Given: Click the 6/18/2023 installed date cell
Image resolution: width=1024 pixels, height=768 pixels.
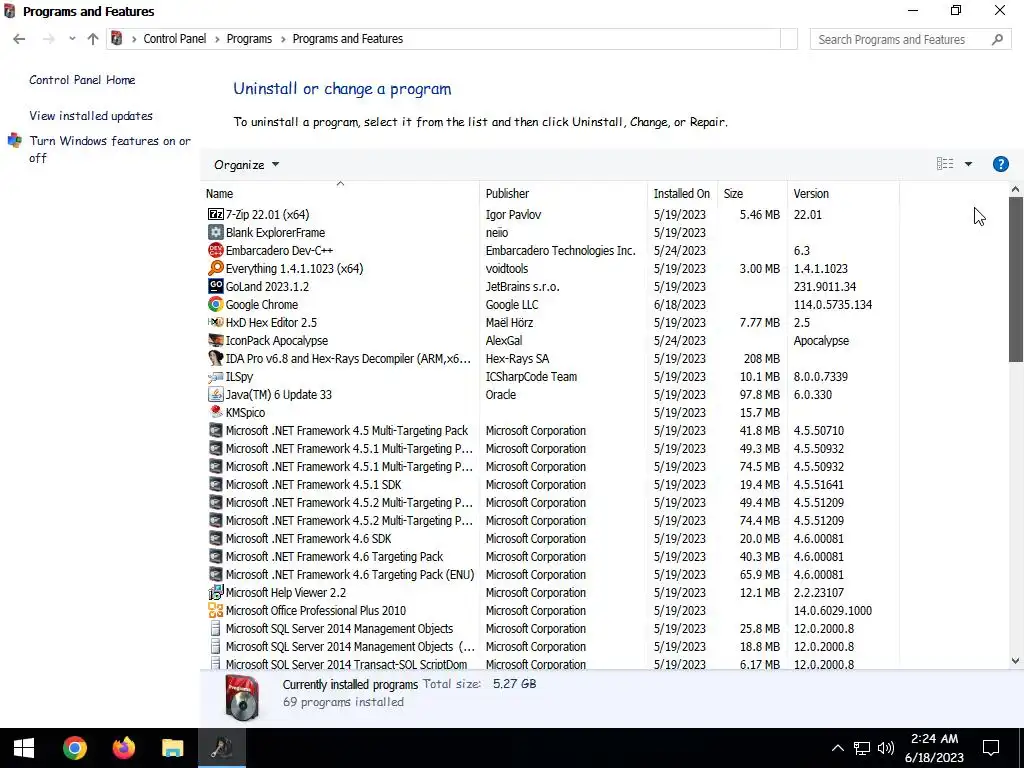Looking at the screenshot, I should pyautogui.click(x=680, y=304).
